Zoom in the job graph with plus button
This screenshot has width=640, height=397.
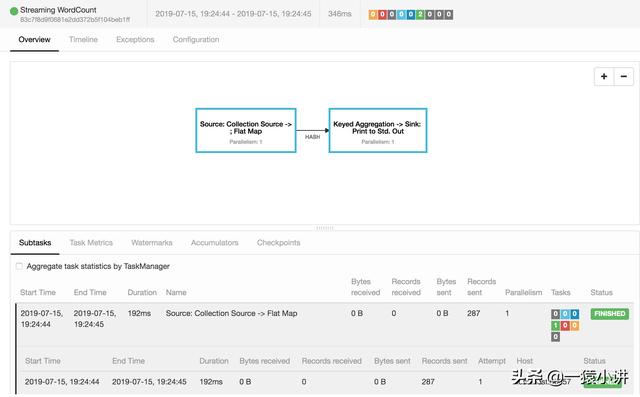pos(604,76)
